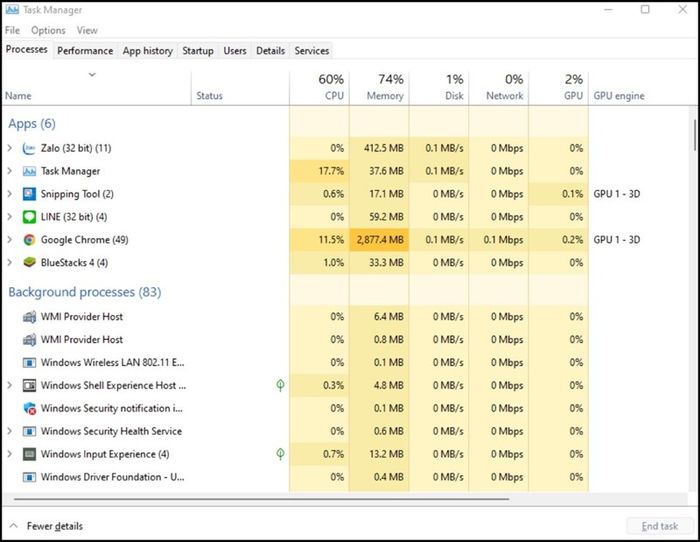Click the first WMI Provider Host icon

(29, 317)
